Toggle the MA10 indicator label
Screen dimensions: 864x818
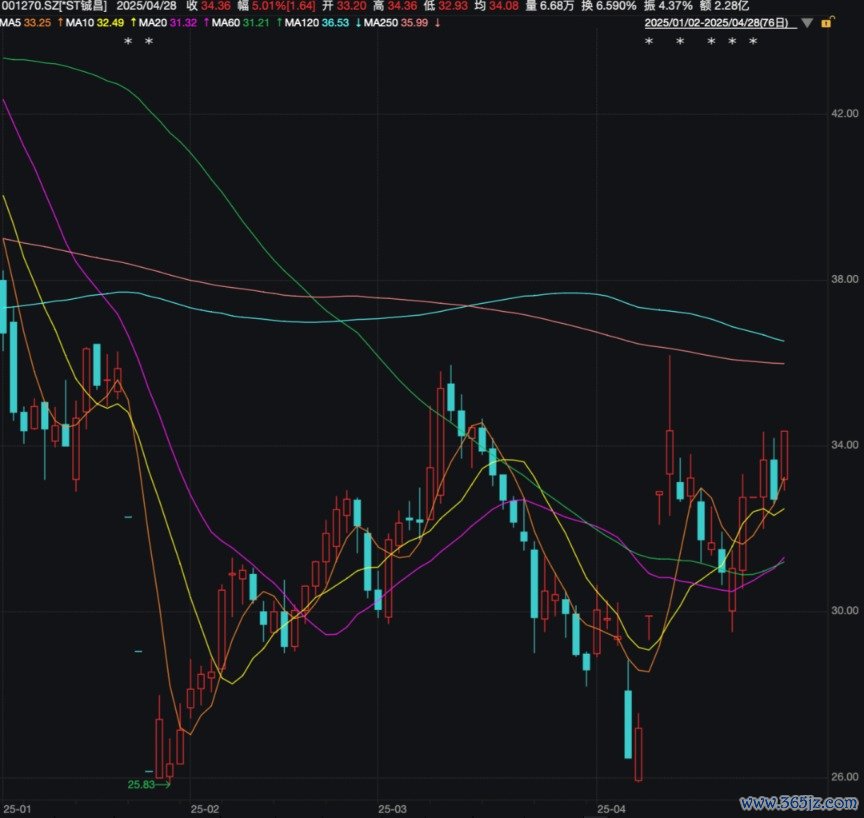pyautogui.click(x=81, y=22)
